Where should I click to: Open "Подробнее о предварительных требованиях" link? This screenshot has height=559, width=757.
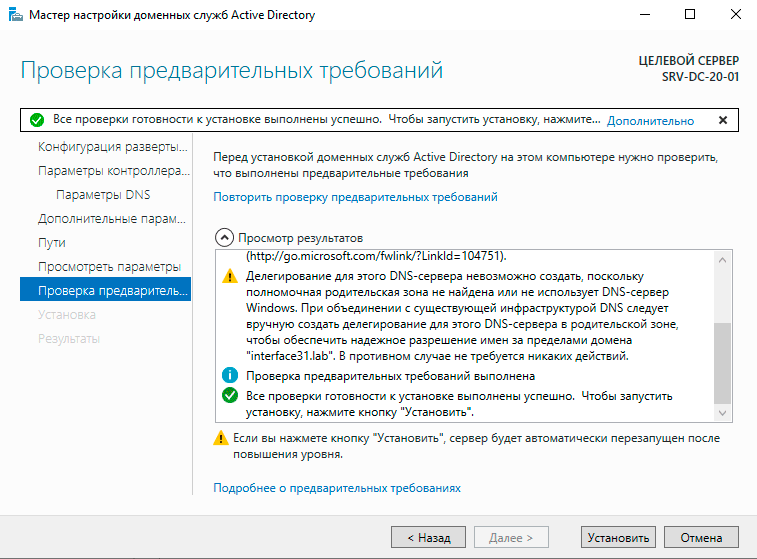tap(337, 488)
